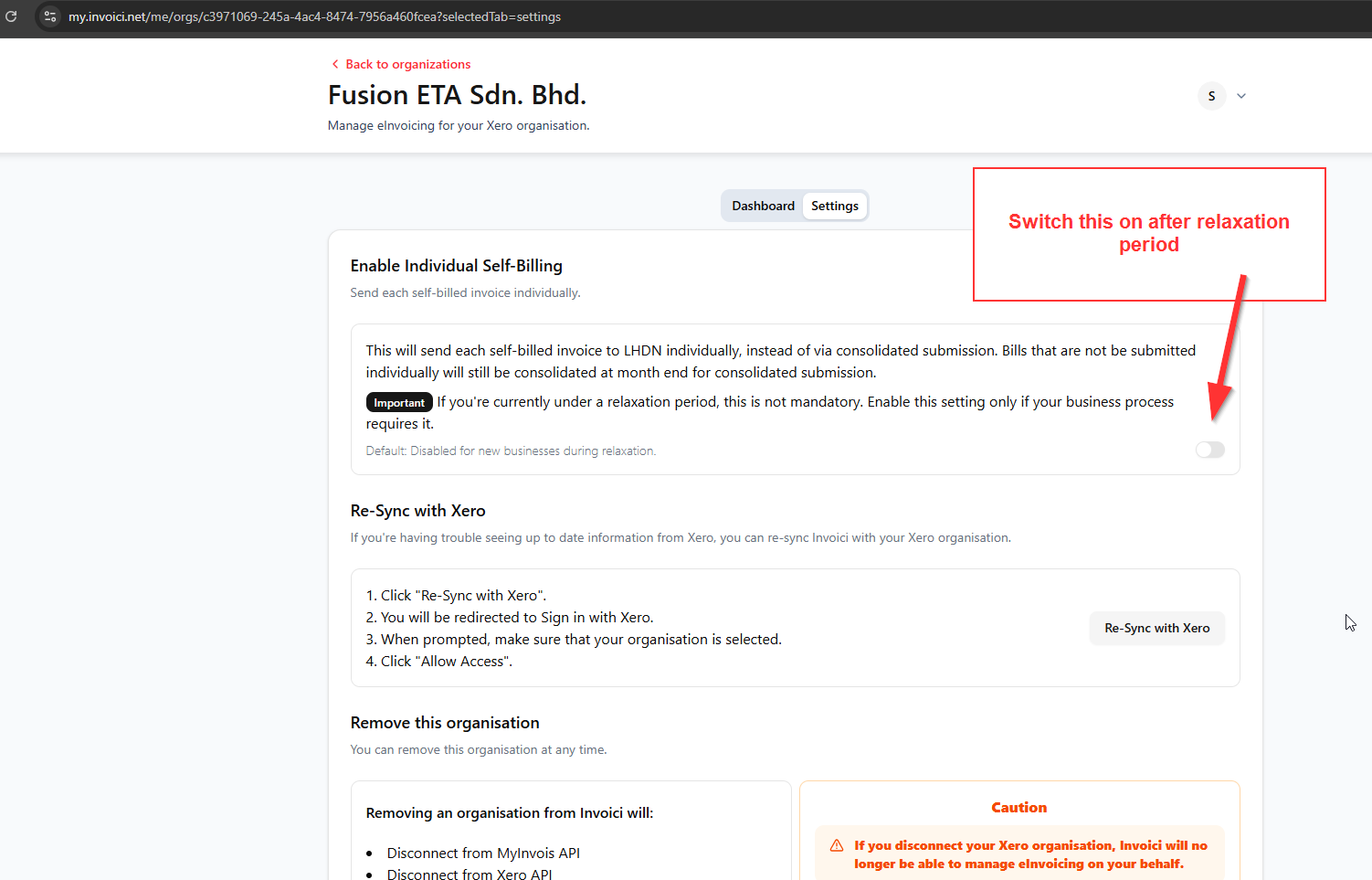
Task: Click the back chevron before Back to organizations
Action: pos(335,64)
